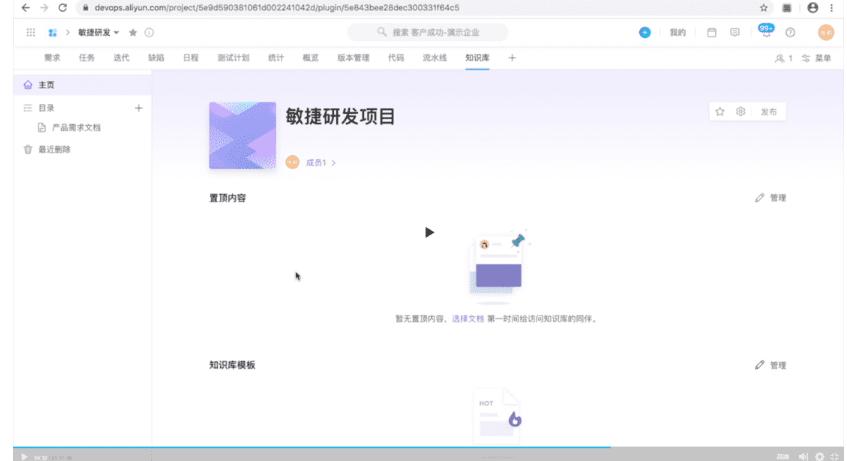This screenshot has height=461, width=847.
Task: Click the purple knowledge base cover image
Action: click(x=243, y=135)
